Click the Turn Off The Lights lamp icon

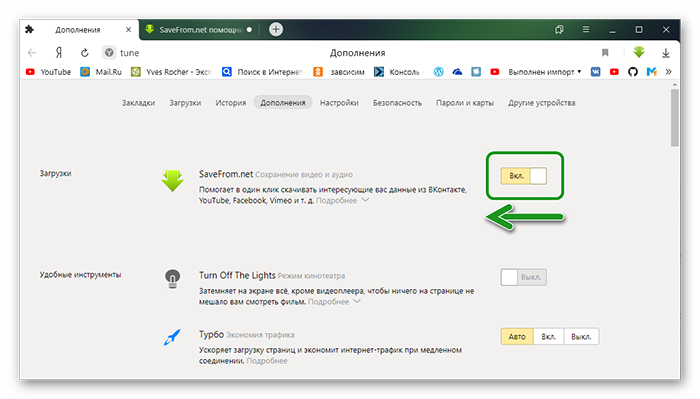click(x=172, y=278)
